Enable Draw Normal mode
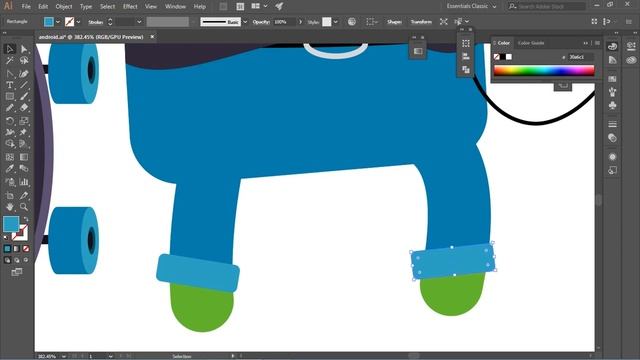 (x=7, y=260)
